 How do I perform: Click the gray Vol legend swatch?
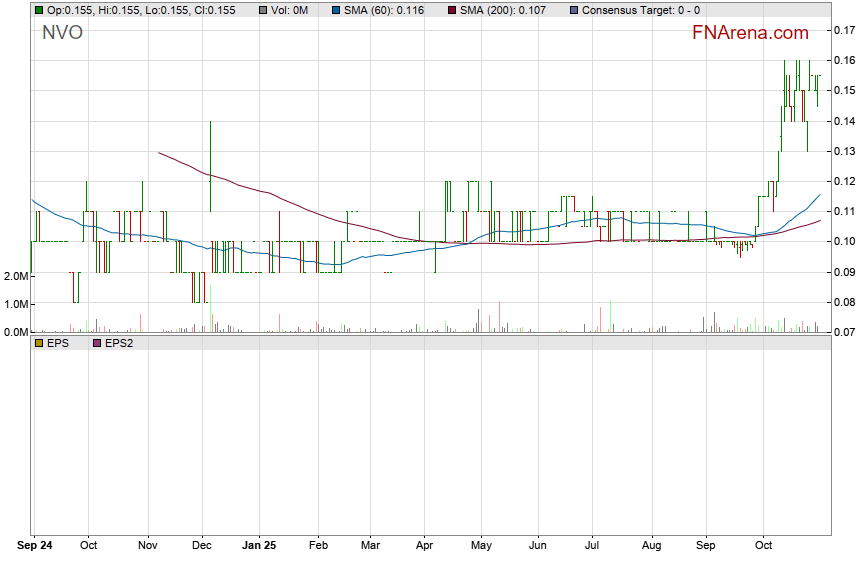coord(263,10)
